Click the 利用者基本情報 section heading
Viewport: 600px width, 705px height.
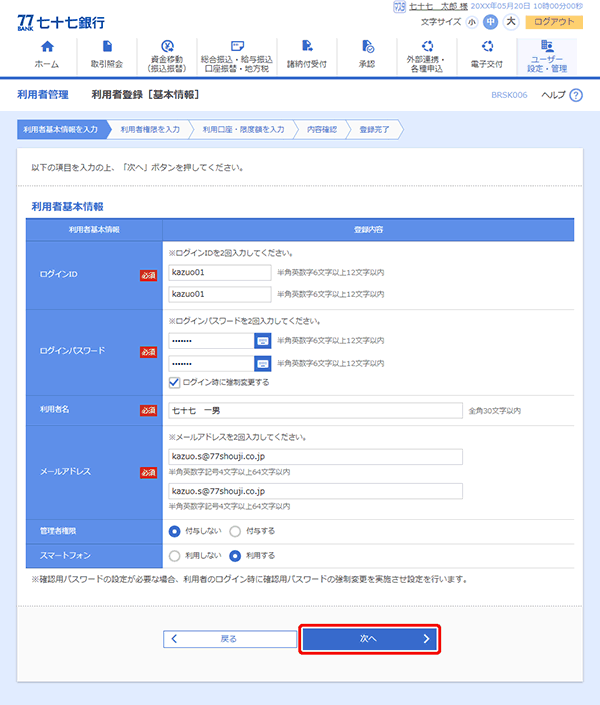(x=67, y=207)
